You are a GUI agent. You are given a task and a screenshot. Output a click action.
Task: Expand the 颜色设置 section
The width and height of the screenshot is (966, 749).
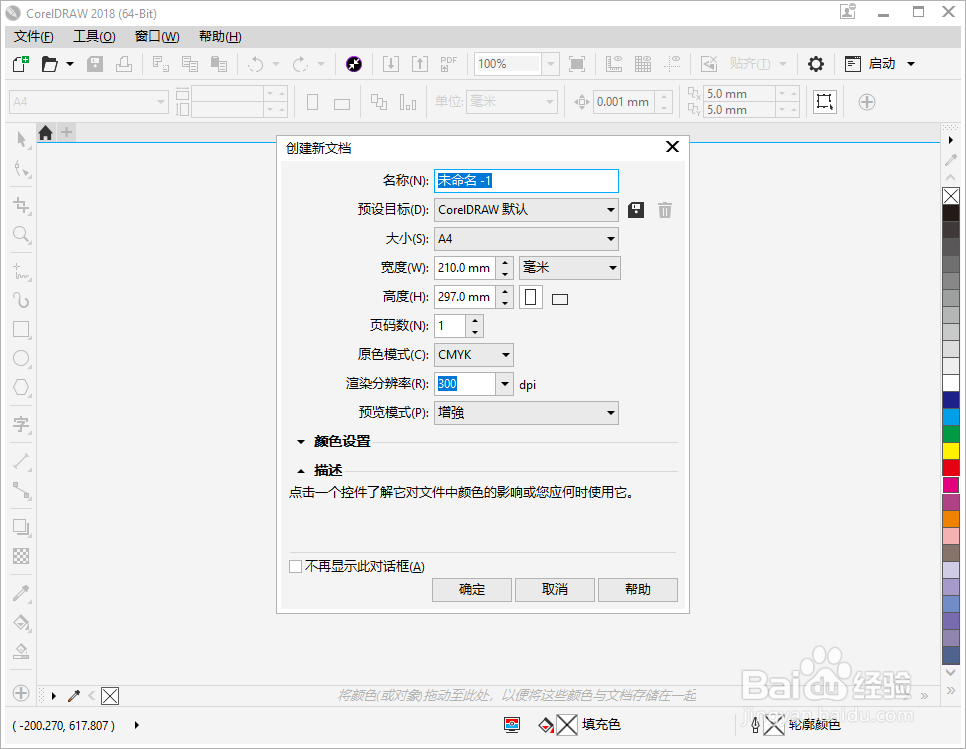(x=301, y=442)
